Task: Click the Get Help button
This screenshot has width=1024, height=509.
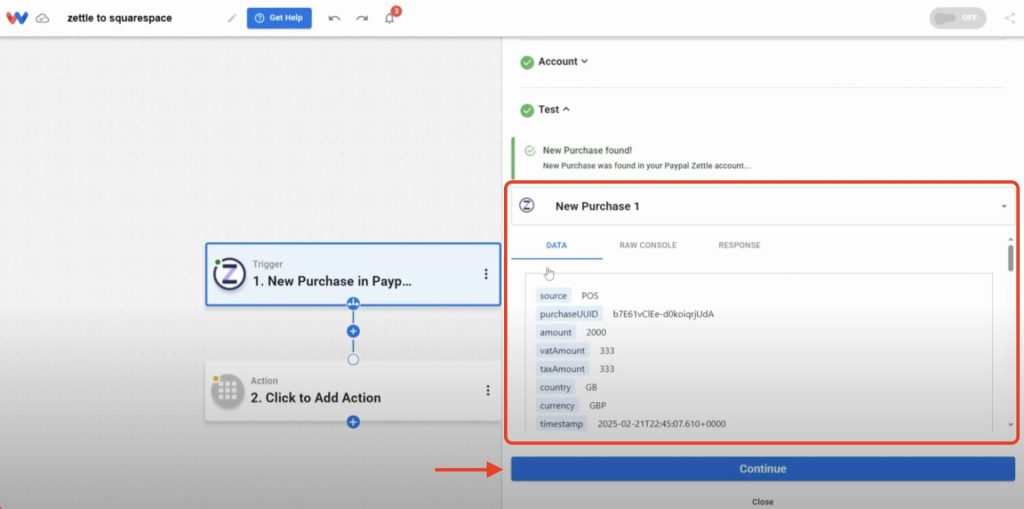Action: [279, 18]
